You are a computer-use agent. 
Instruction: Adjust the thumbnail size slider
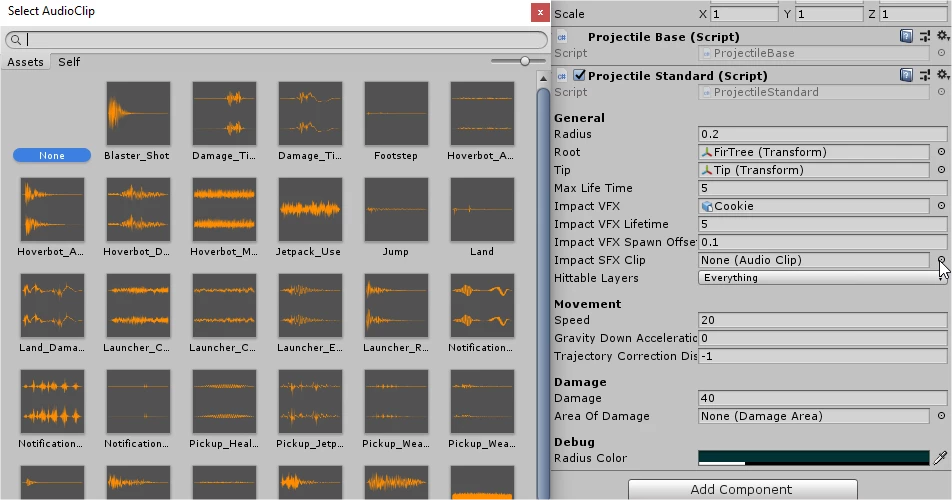[525, 61]
